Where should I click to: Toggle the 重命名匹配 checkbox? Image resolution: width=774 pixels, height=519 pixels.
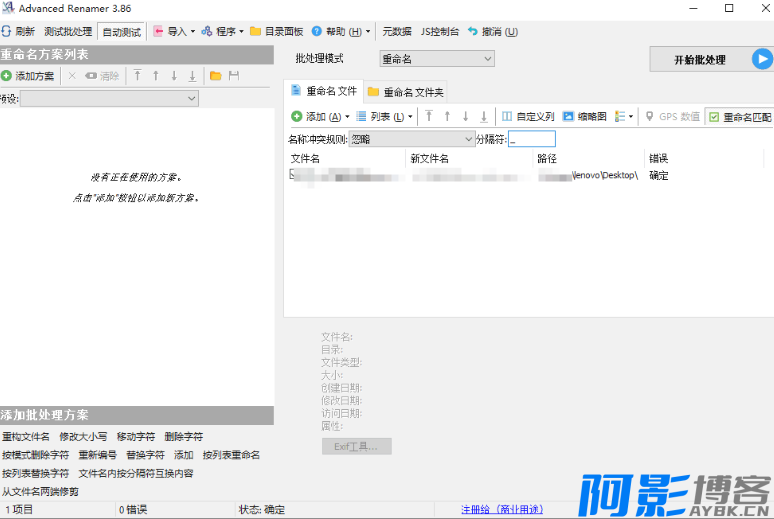[x=713, y=117]
